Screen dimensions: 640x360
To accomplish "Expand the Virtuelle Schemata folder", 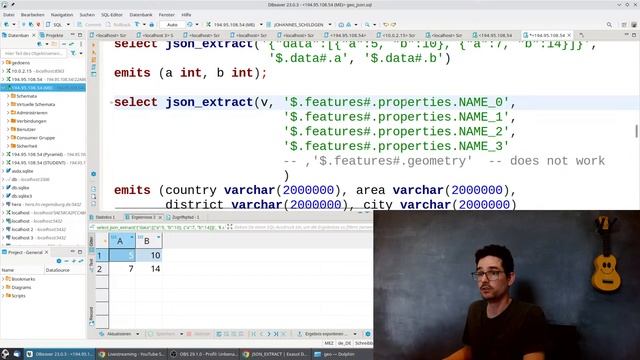I will pos(8,104).
